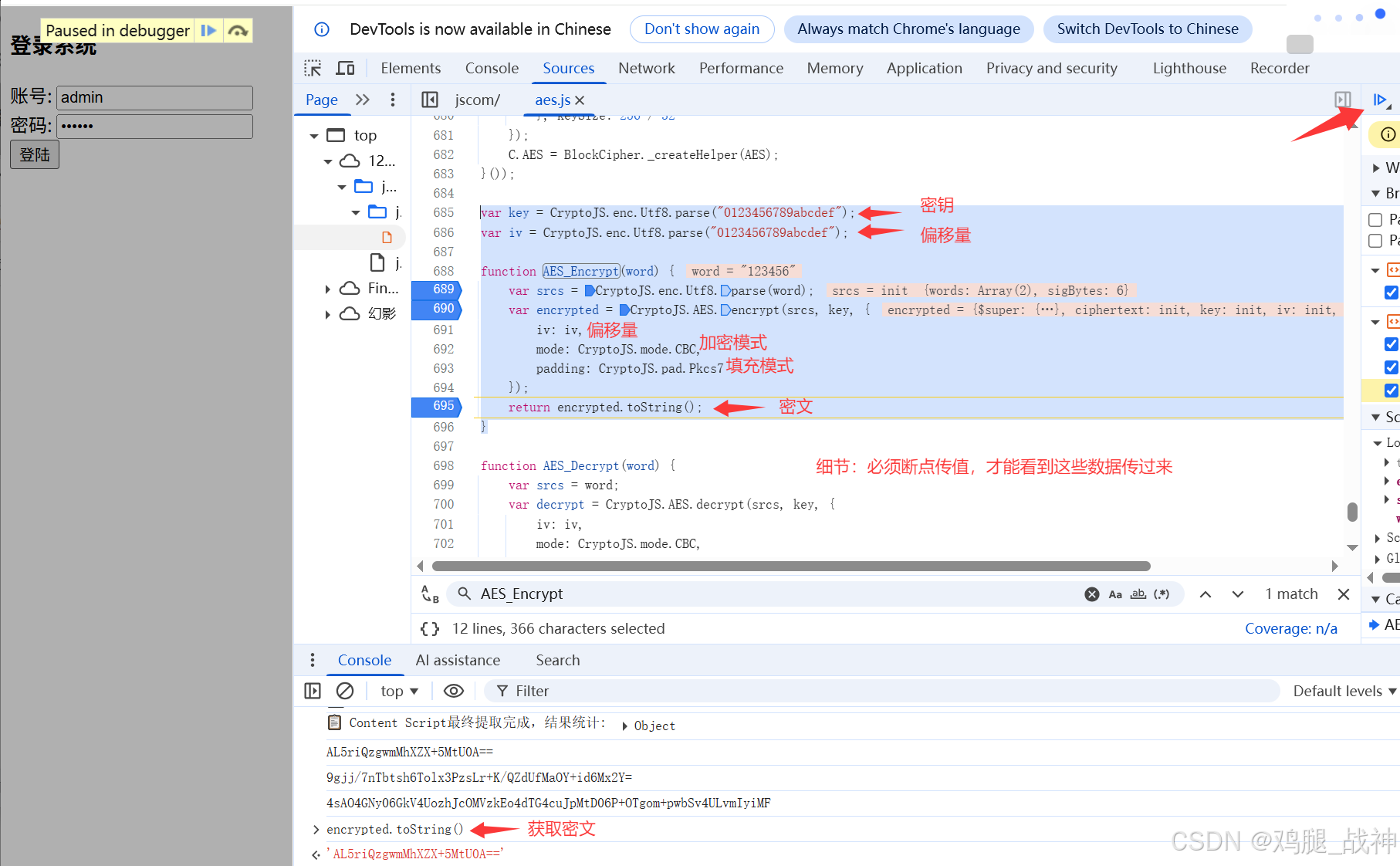This screenshot has width=1400, height=866.
Task: Open the console drawer three-dot menu
Action: (313, 660)
